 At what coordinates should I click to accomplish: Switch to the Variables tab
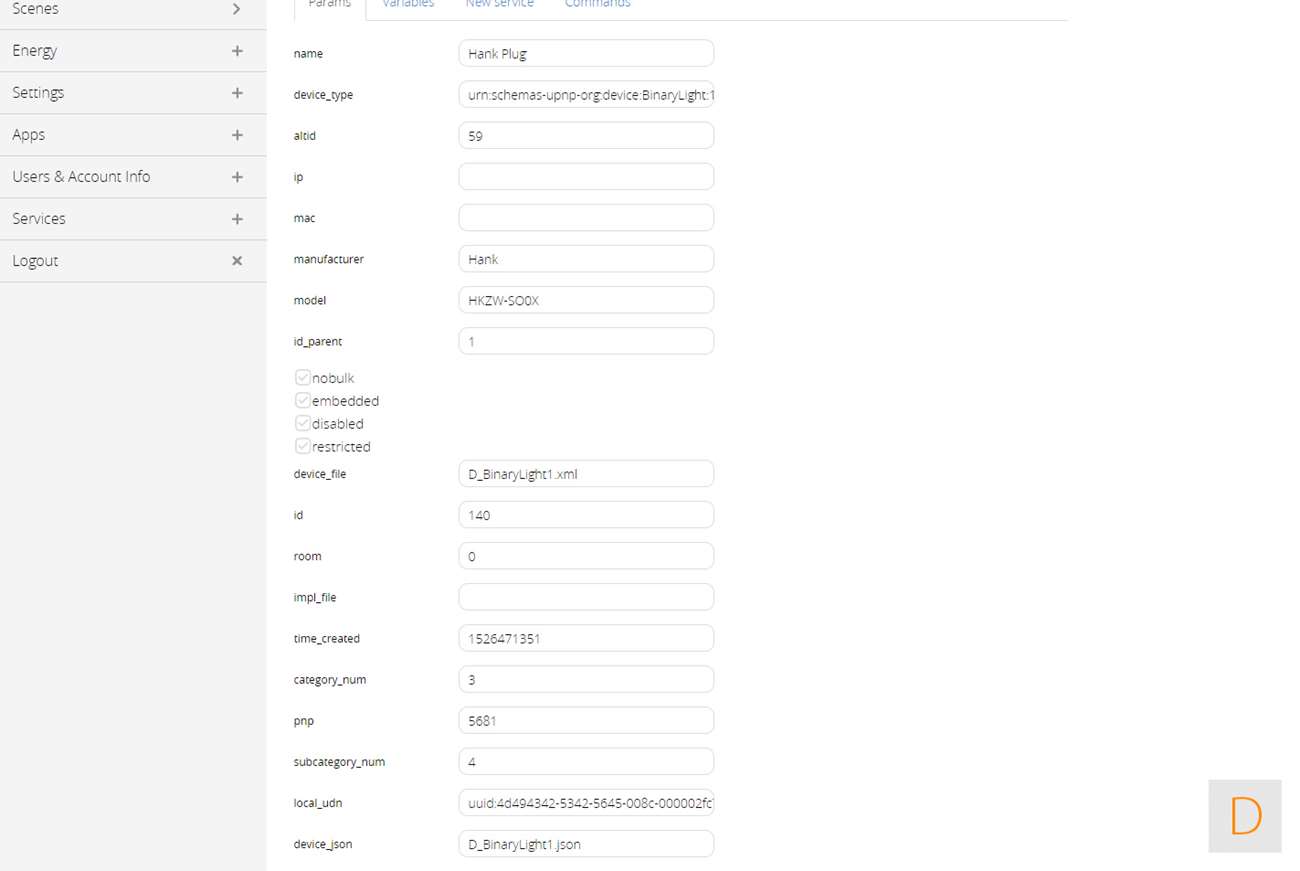pyautogui.click(x=408, y=4)
